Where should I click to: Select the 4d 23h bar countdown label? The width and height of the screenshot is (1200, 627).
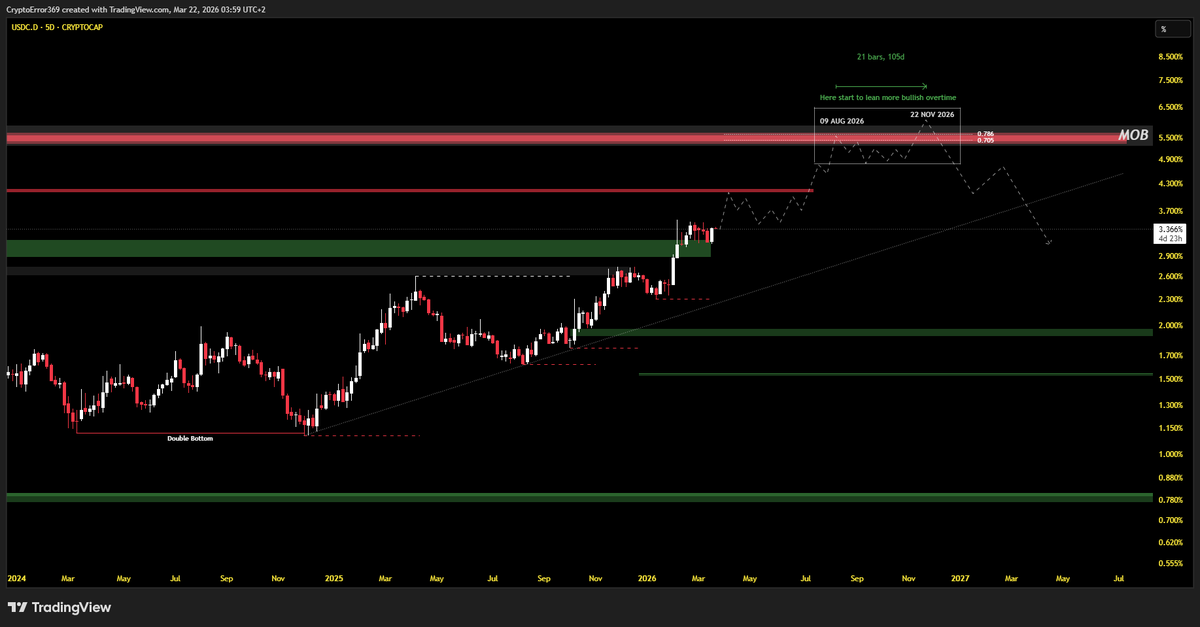coord(1170,239)
